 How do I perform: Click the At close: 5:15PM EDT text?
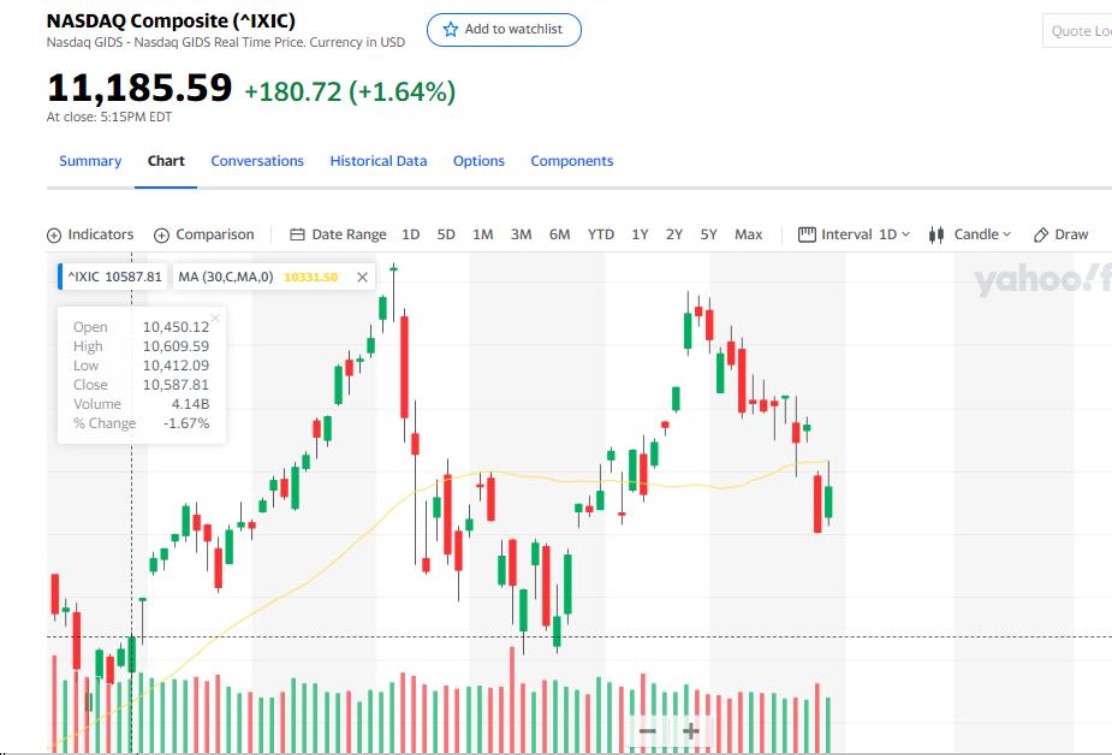click(x=109, y=117)
